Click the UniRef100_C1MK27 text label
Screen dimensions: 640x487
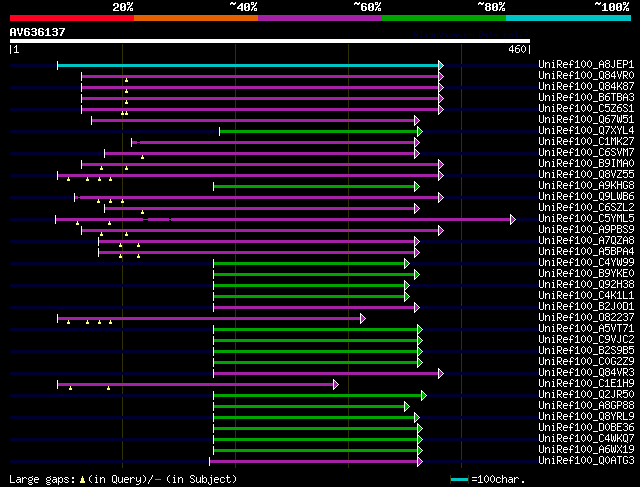tap(586, 142)
